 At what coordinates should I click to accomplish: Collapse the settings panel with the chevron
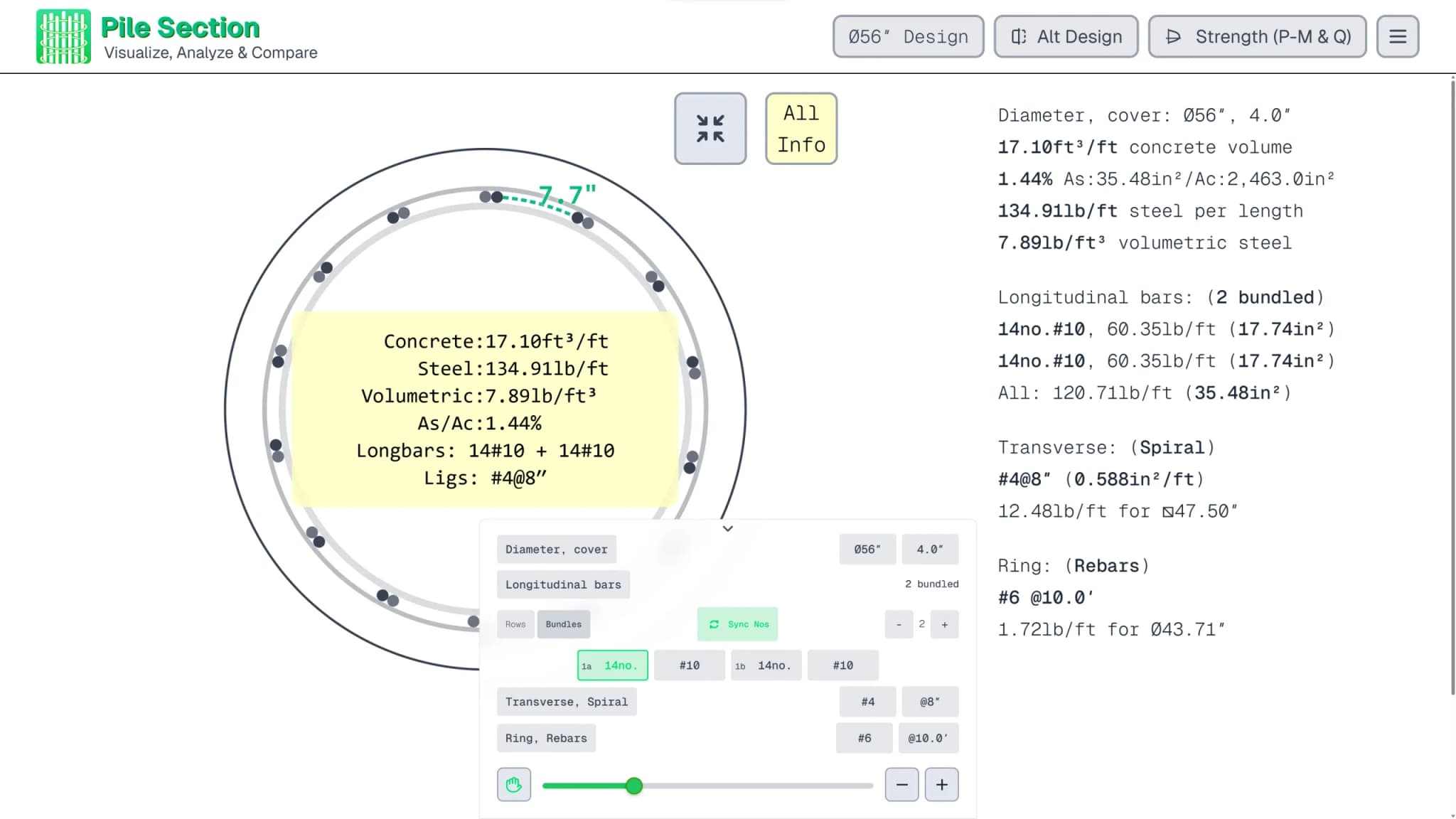[728, 528]
